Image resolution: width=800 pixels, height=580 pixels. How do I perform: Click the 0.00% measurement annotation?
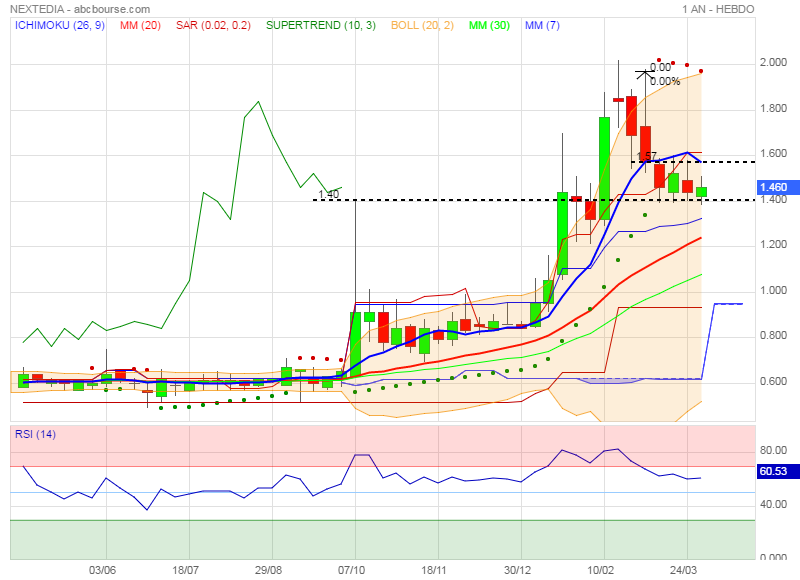(x=665, y=81)
